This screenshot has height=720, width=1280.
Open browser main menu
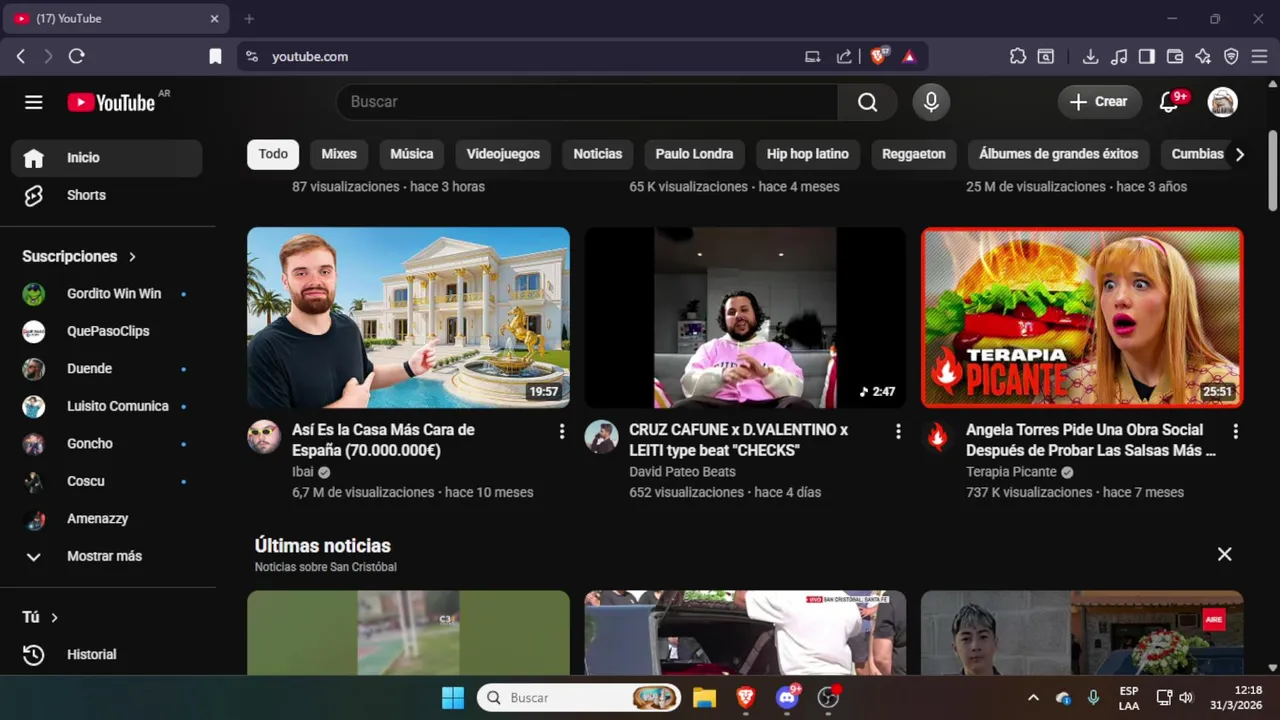pos(1259,57)
